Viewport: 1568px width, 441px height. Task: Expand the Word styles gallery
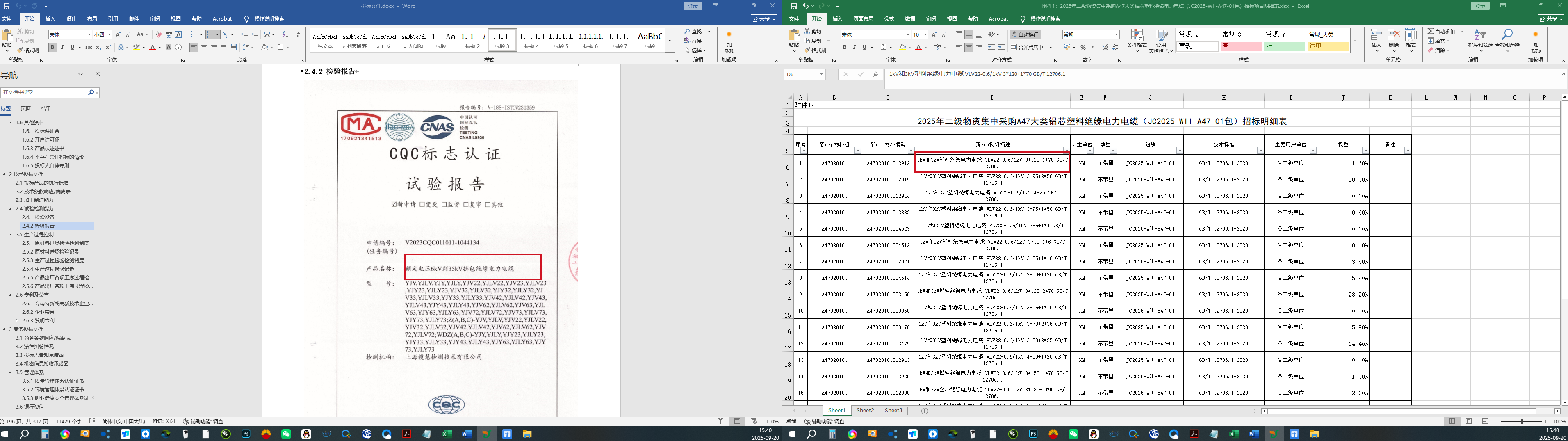(670, 40)
